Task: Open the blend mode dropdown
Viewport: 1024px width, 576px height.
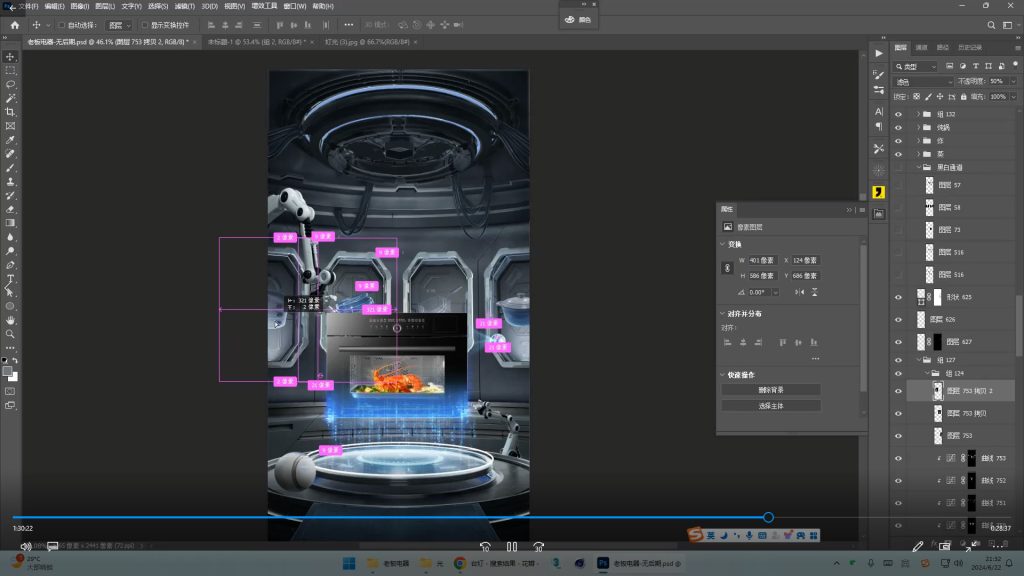Action: [923, 81]
